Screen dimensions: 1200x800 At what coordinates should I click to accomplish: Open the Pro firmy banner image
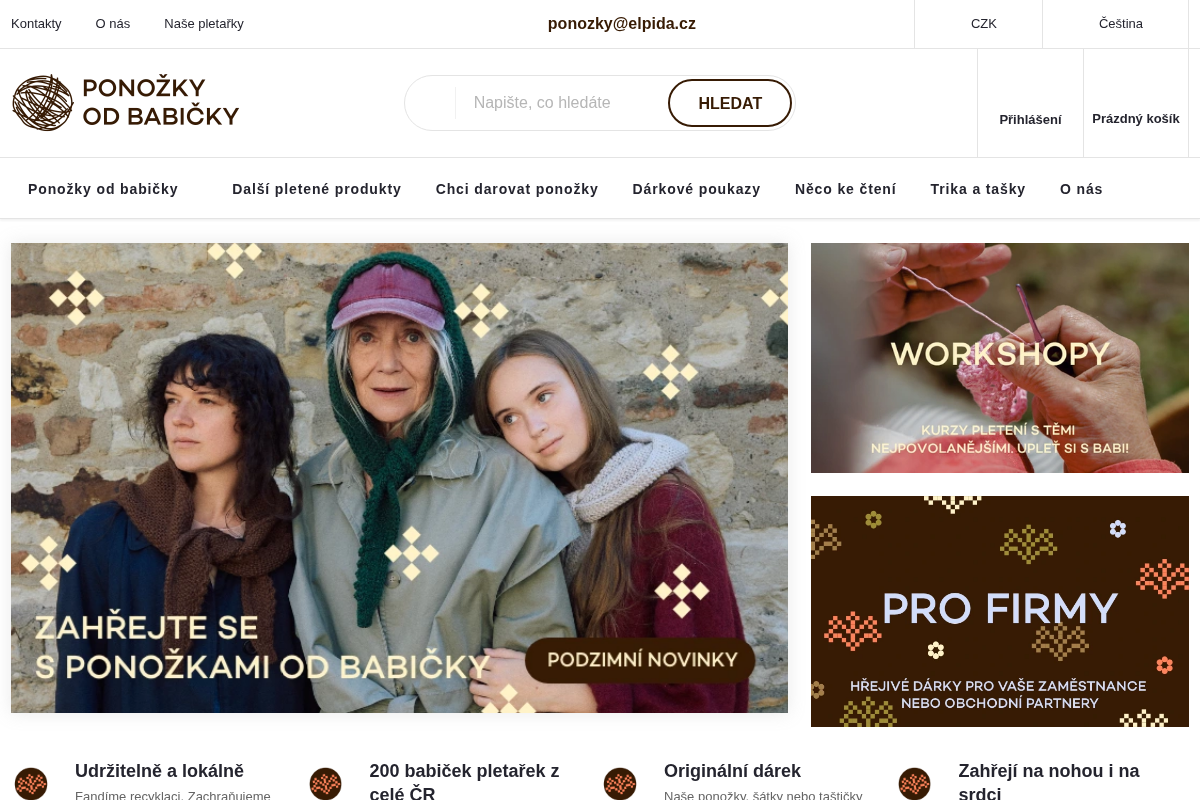point(1000,612)
